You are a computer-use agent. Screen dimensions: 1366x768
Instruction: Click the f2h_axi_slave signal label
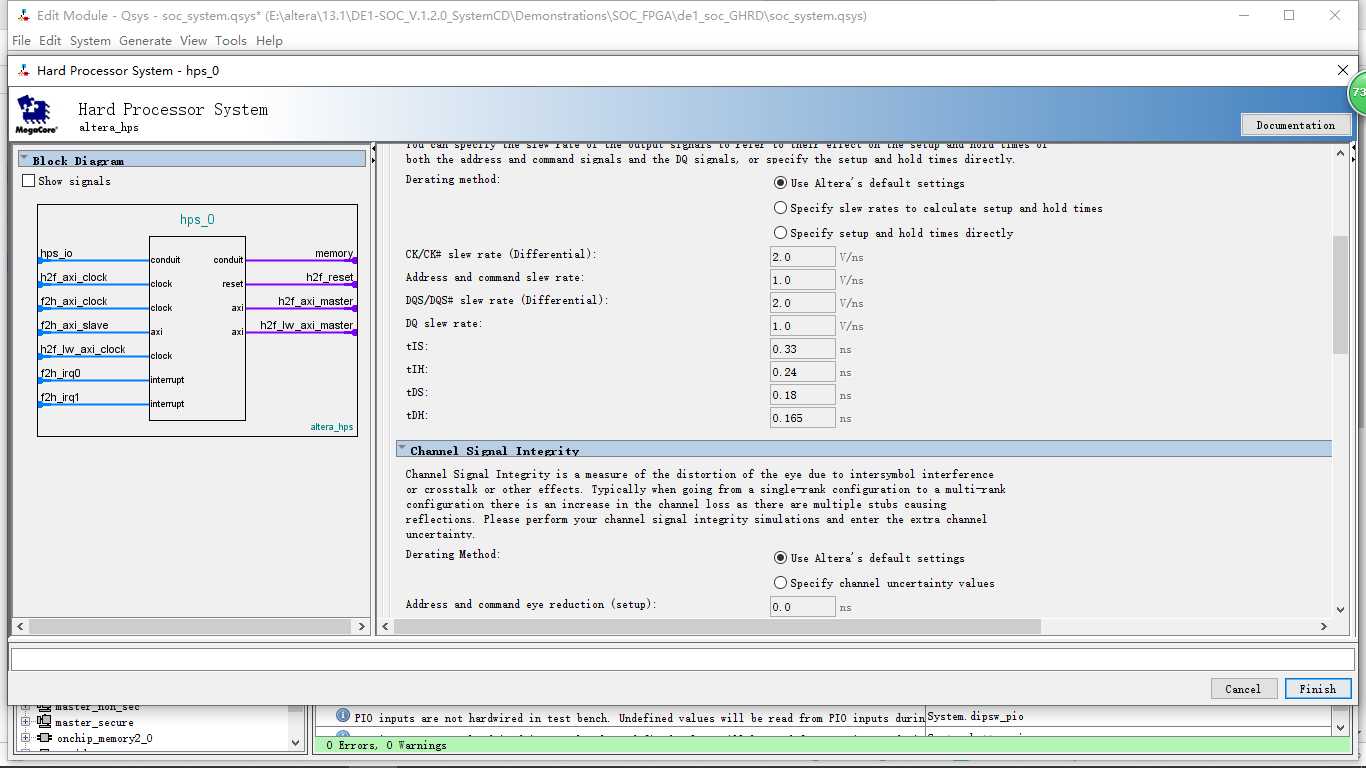[74, 326]
